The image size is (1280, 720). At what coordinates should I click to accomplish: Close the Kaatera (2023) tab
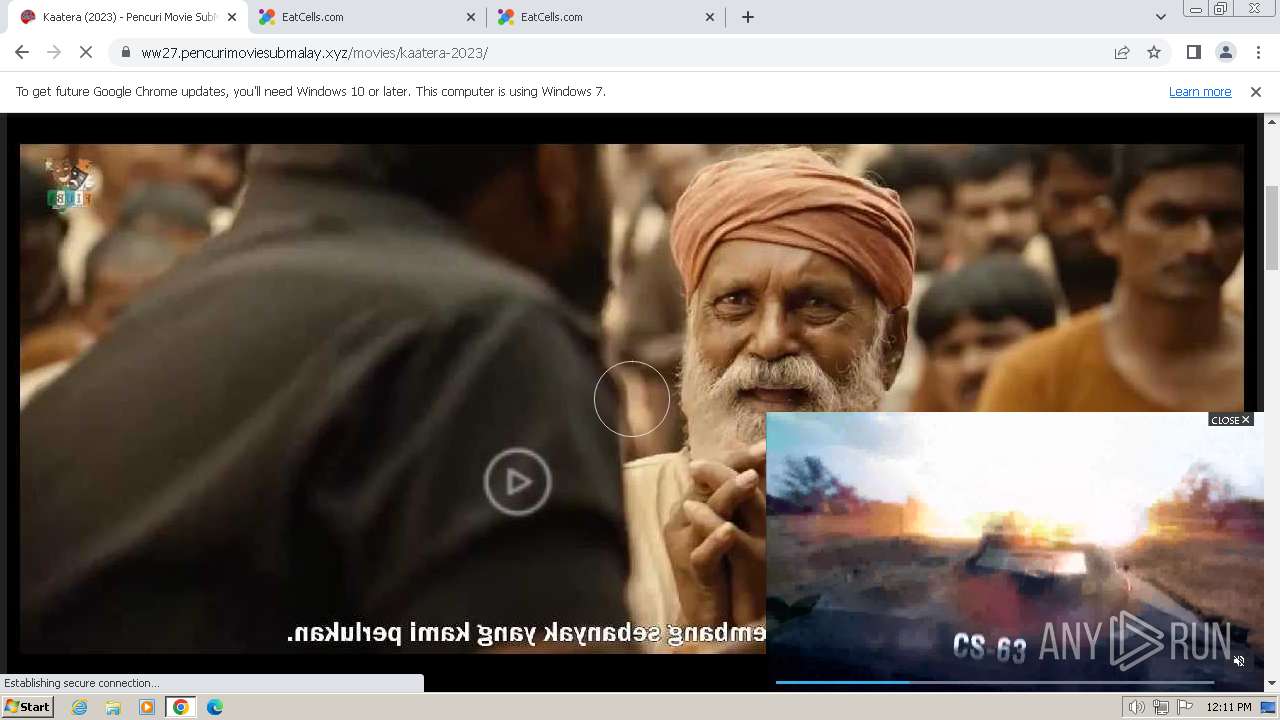pos(232,17)
